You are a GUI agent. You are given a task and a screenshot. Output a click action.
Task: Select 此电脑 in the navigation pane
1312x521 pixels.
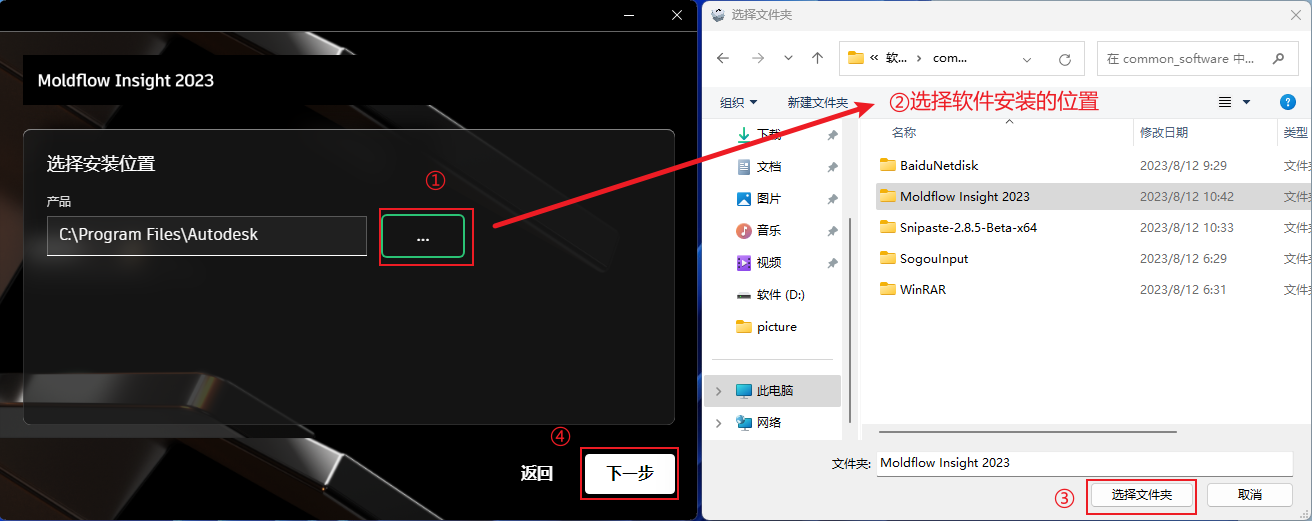[773, 390]
